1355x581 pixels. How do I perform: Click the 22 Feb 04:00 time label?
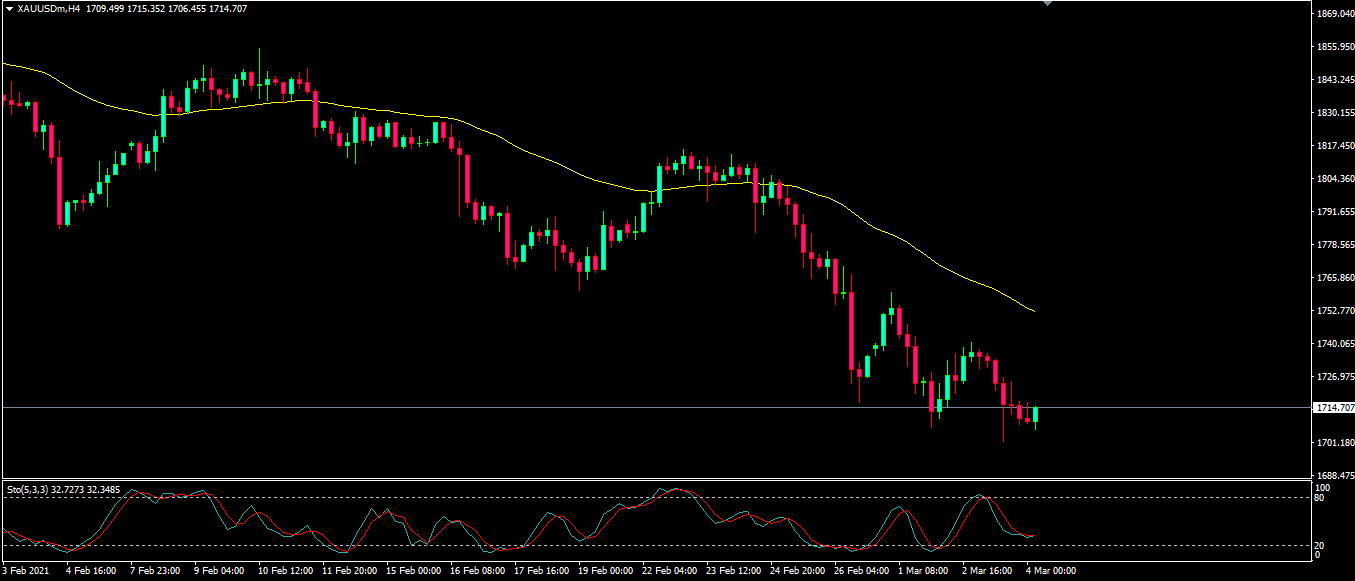coord(669,571)
